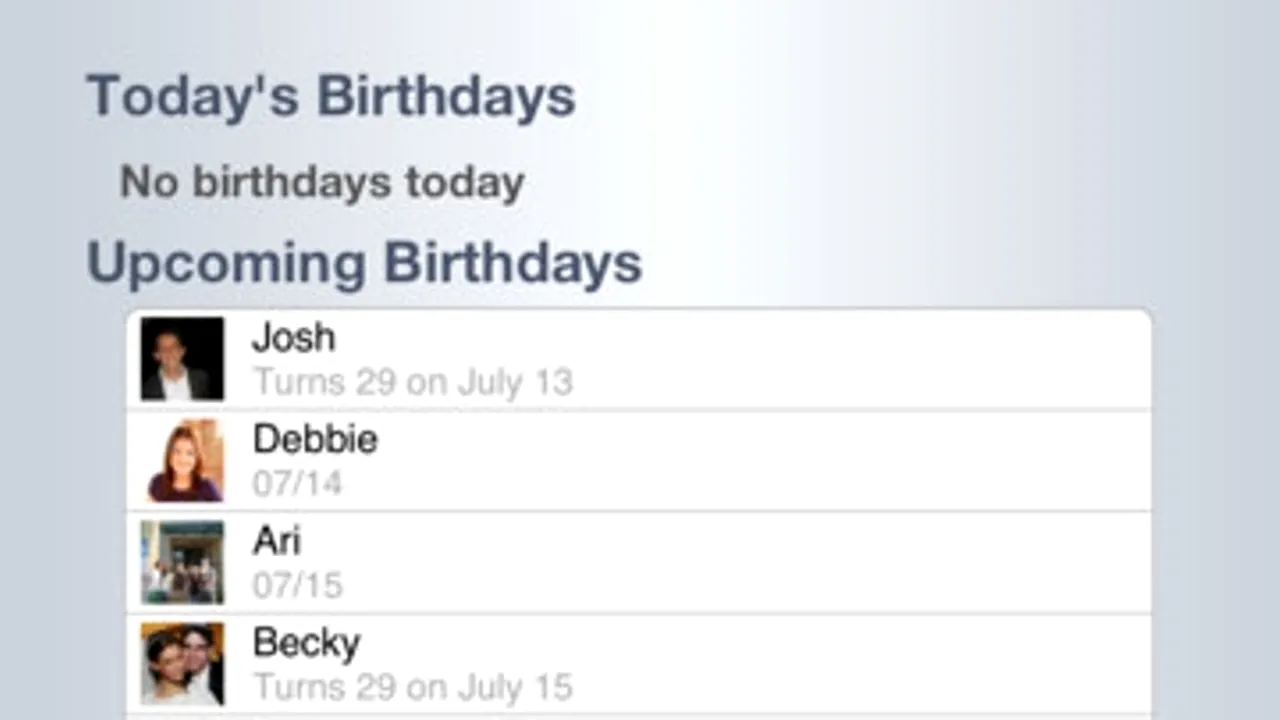Choose the name Becky

[306, 643]
